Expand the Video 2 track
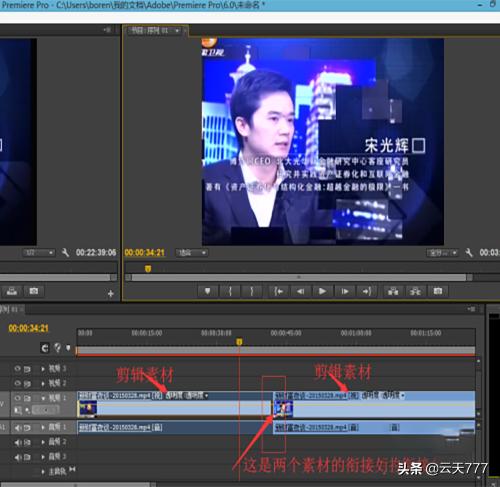Screen dimensions: 500x487 click(43, 384)
